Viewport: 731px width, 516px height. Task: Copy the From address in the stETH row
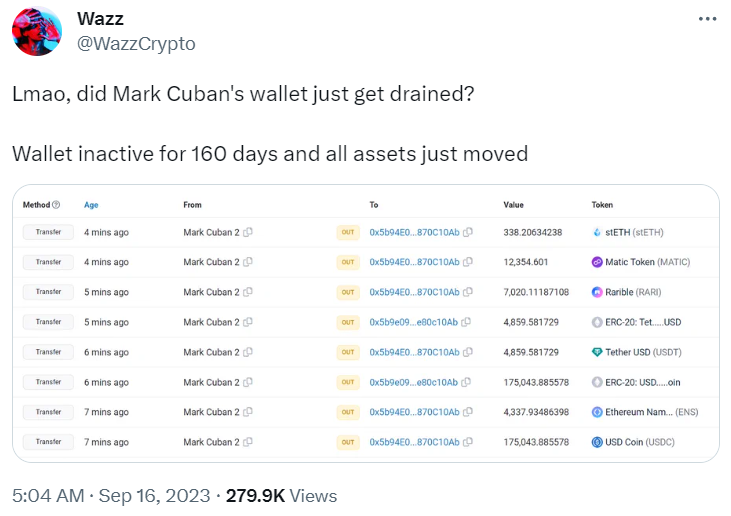coord(248,232)
